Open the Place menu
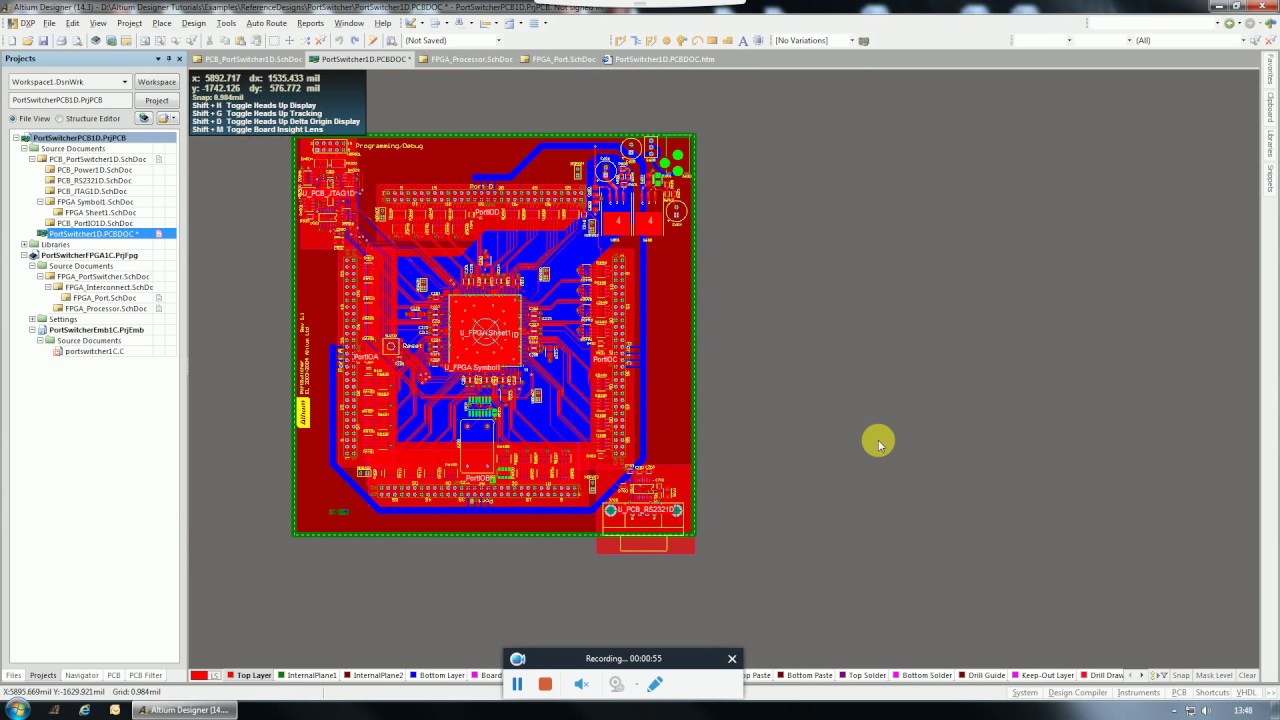Image resolution: width=1280 pixels, height=720 pixels. point(162,23)
